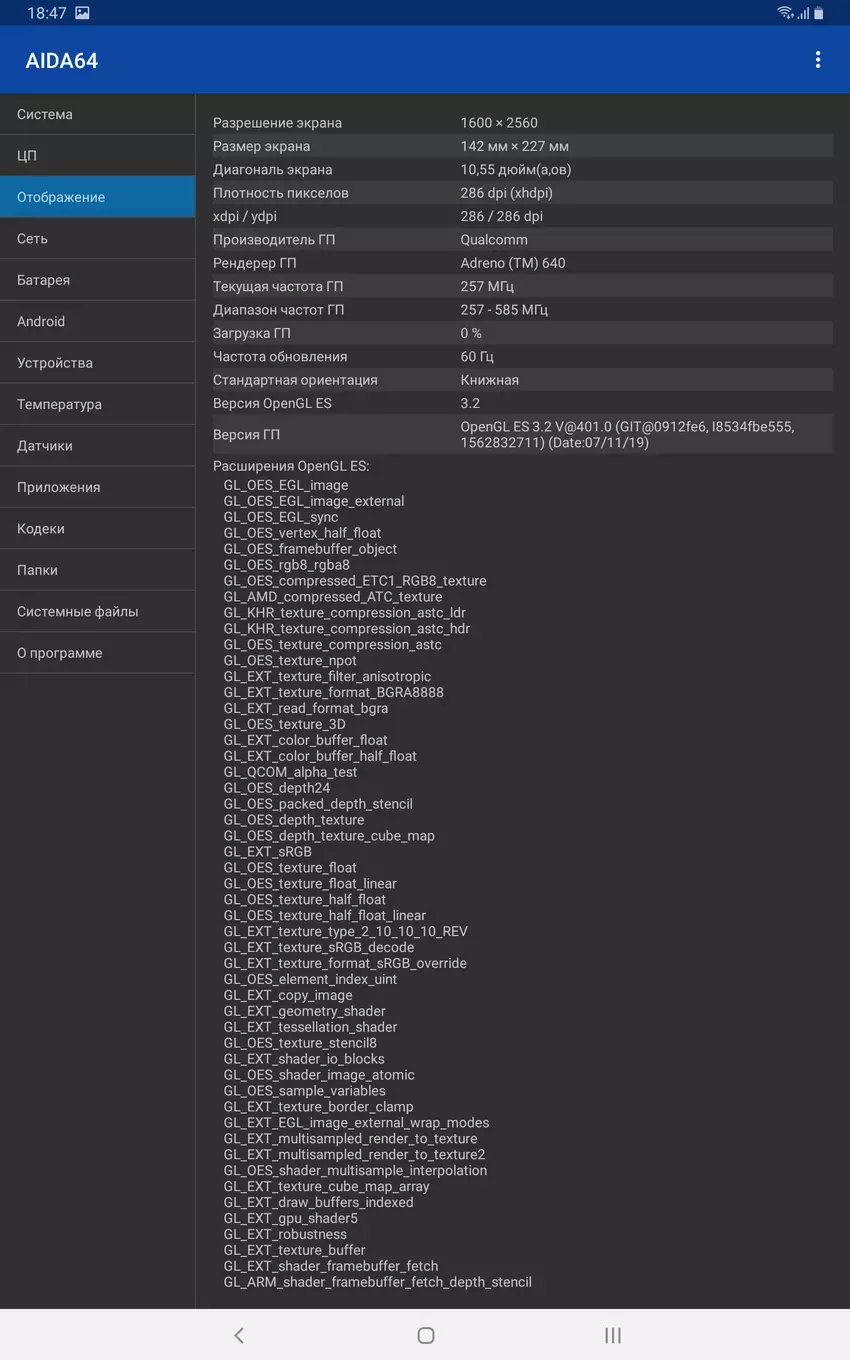850x1360 pixels.
Task: Tap the recent apps navigation icon
Action: pos(613,1335)
